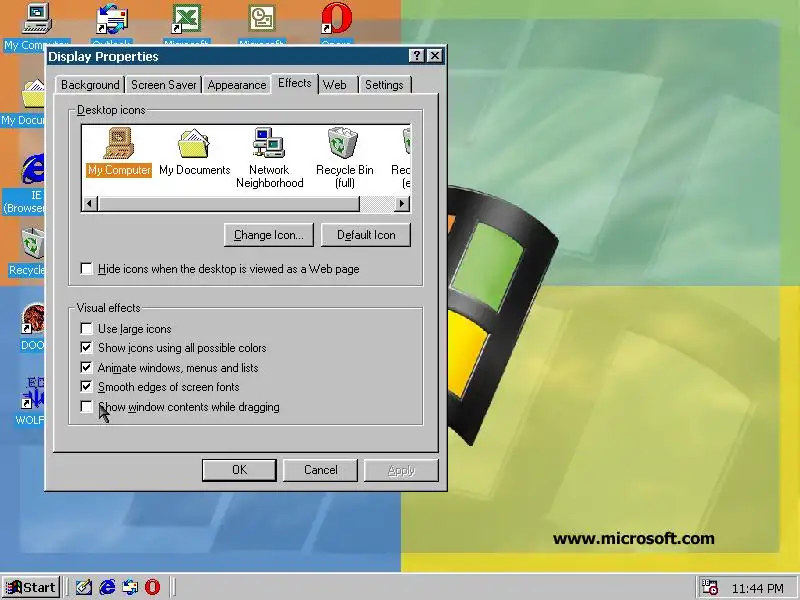Viewport: 800px width, 600px height.
Task: Click the dialog's question mark help button
Action: coord(417,56)
